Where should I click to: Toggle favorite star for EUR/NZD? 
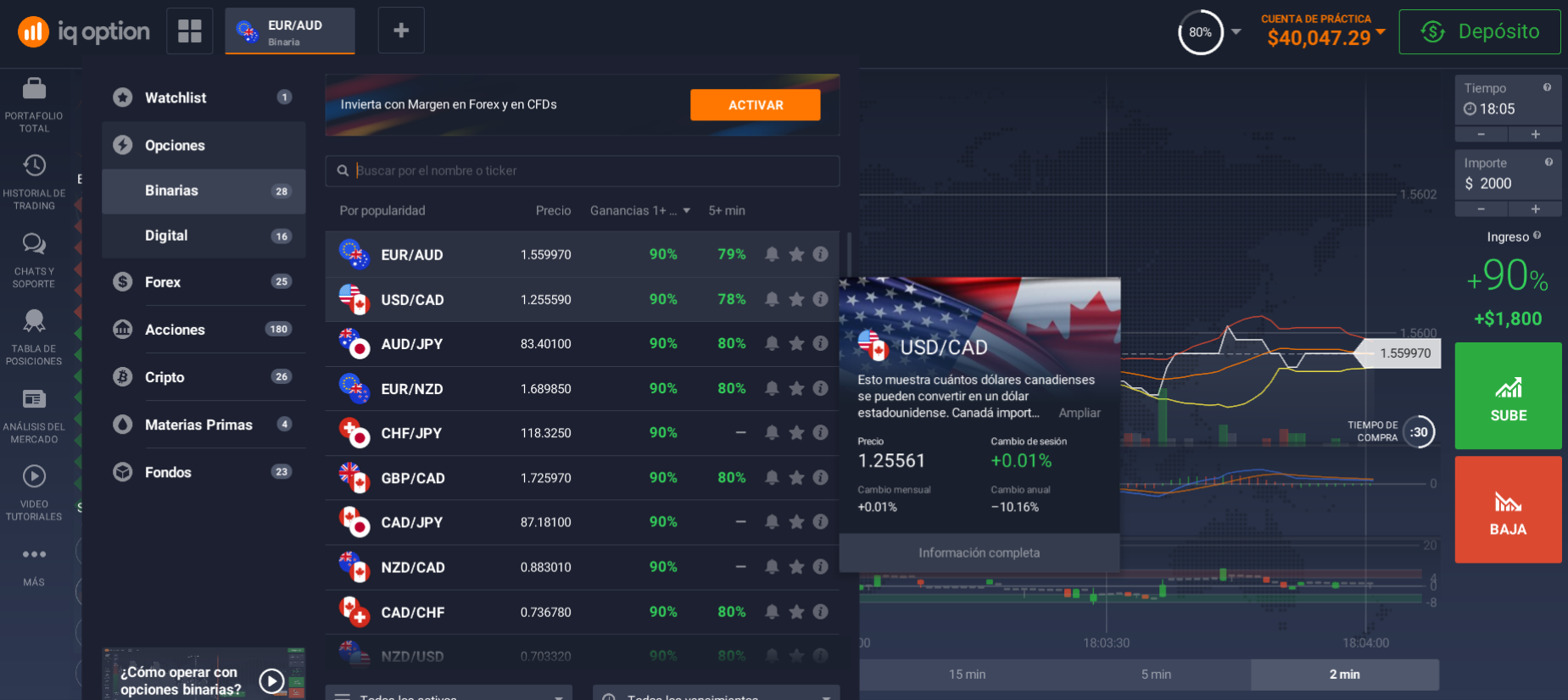point(796,388)
